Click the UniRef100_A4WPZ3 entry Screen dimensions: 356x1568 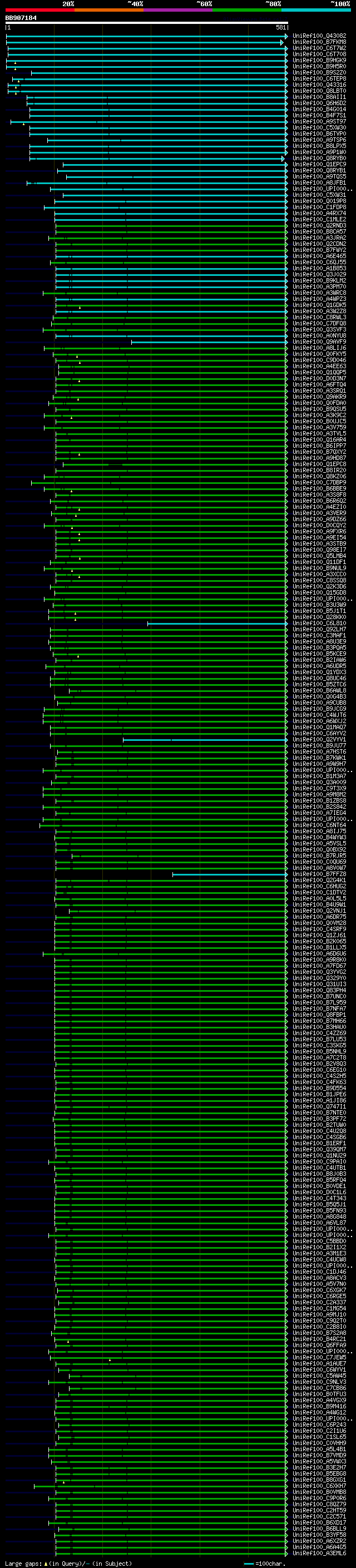coord(319,299)
